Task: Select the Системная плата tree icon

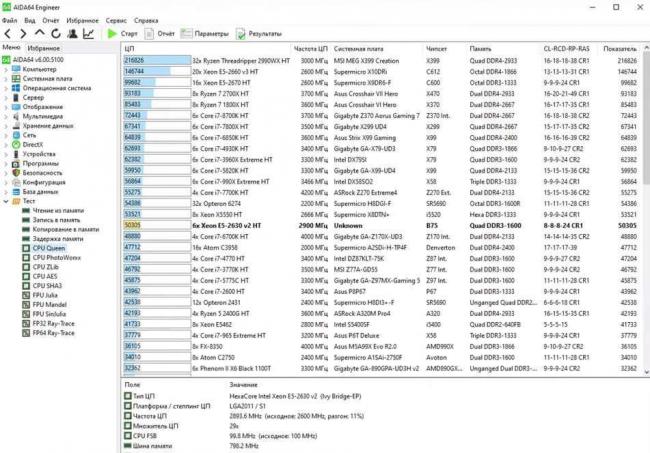Action: point(16,79)
